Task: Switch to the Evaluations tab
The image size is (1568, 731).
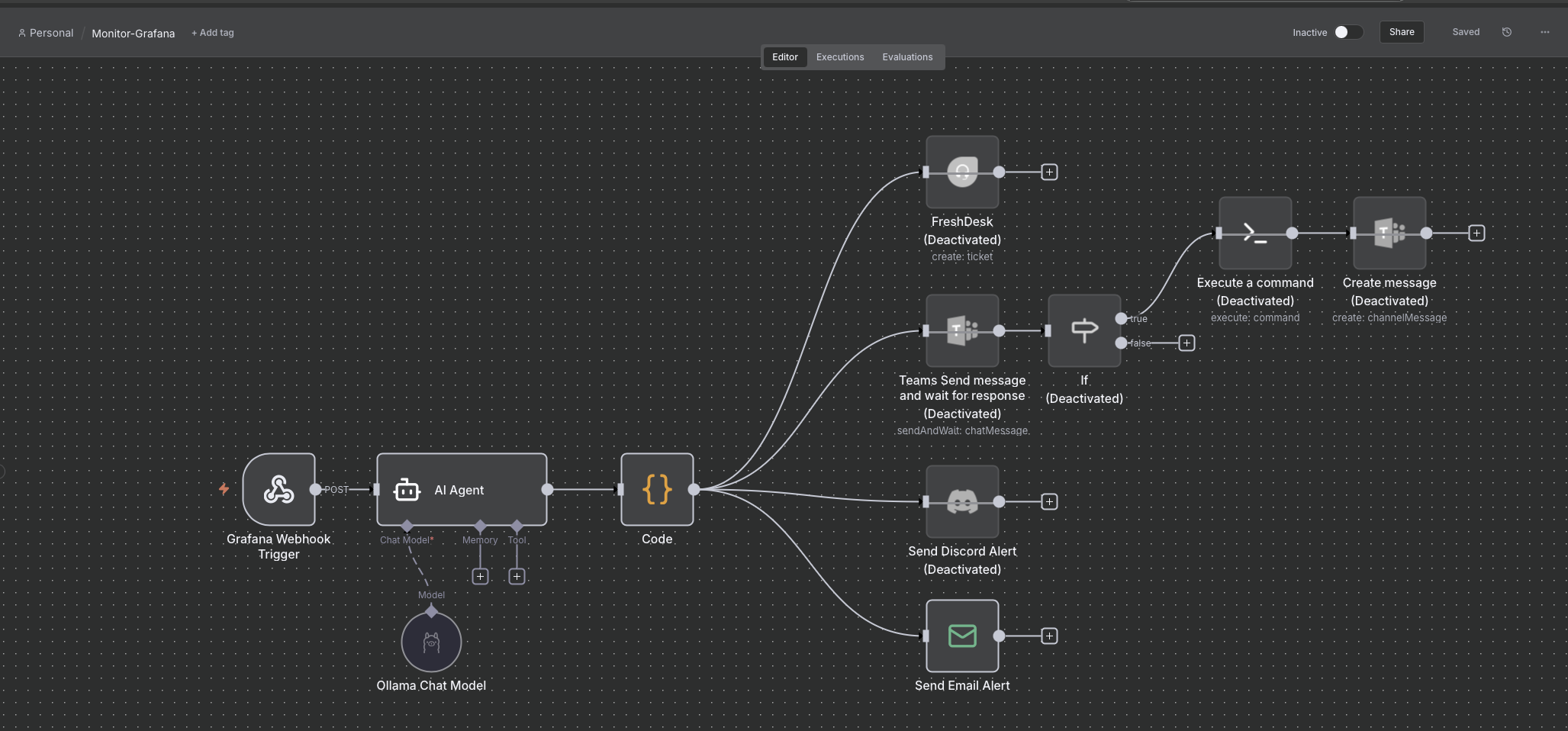Action: click(x=906, y=57)
